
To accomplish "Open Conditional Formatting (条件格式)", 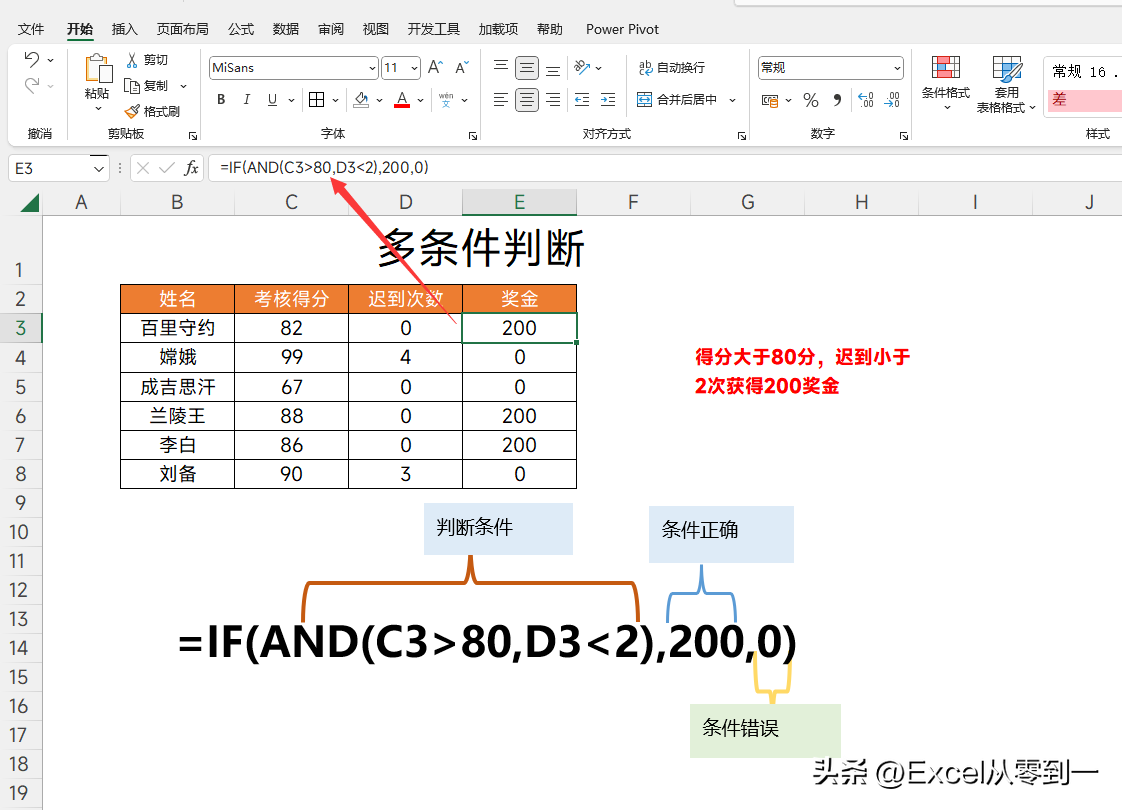I will click(x=946, y=83).
